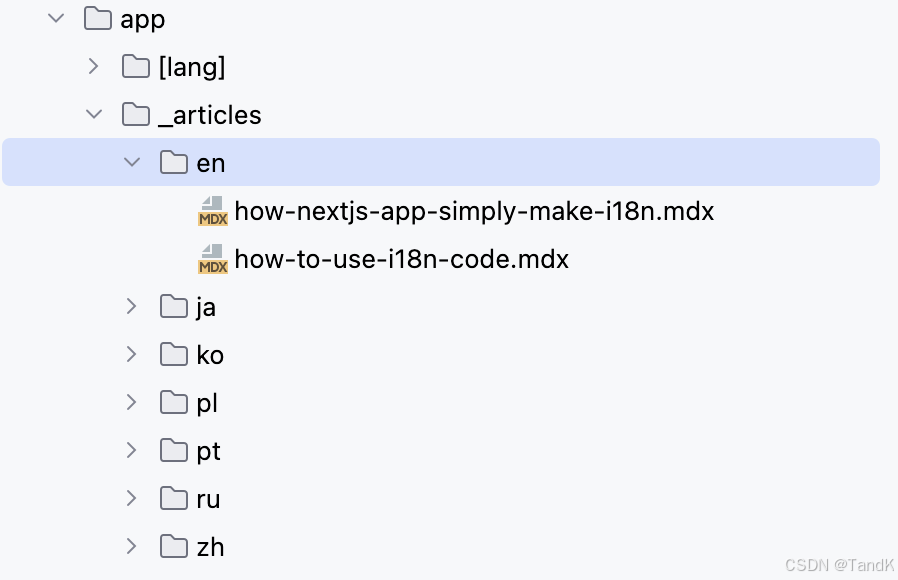Select the how-nextjs-app-simply-make-i18n.mdx file

tap(474, 211)
